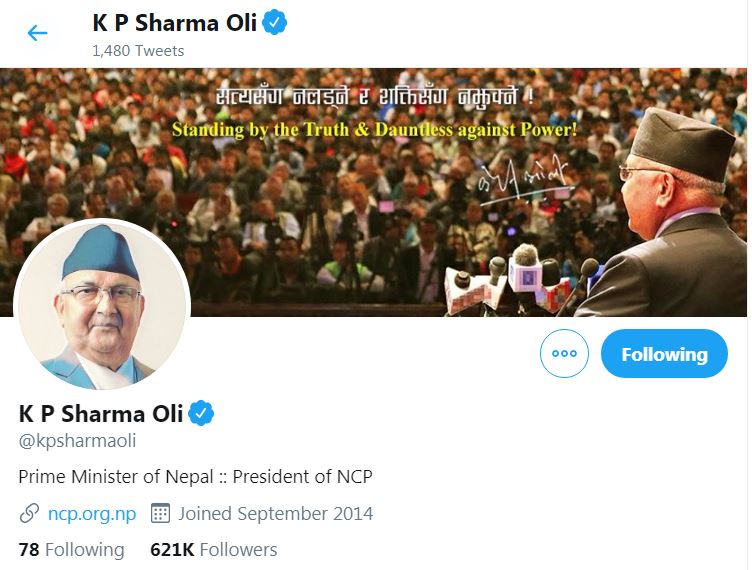View the 621K Followers list
This screenshot has height=570, width=752.
tap(213, 549)
